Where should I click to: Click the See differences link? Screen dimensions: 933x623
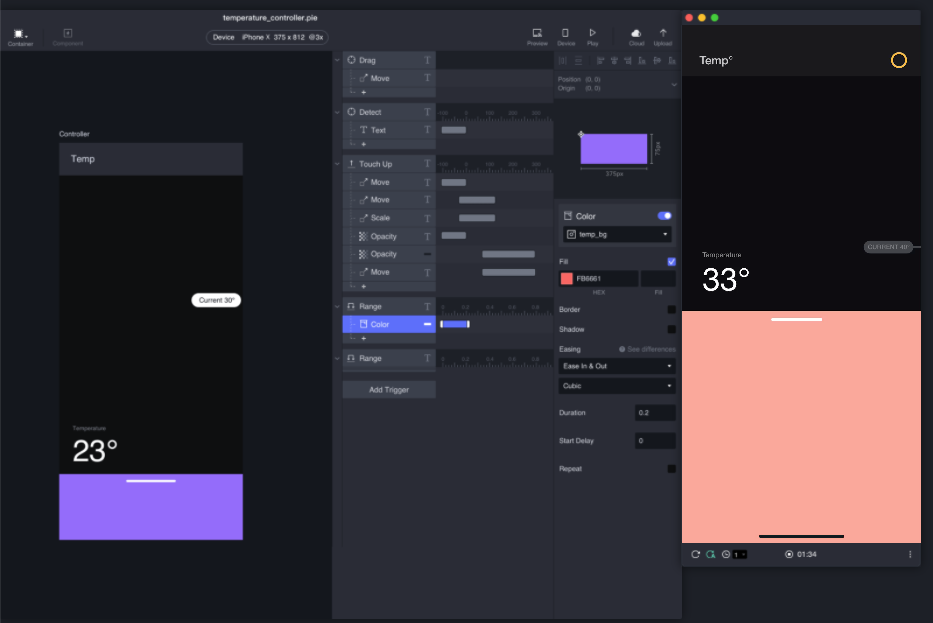click(x=647, y=349)
